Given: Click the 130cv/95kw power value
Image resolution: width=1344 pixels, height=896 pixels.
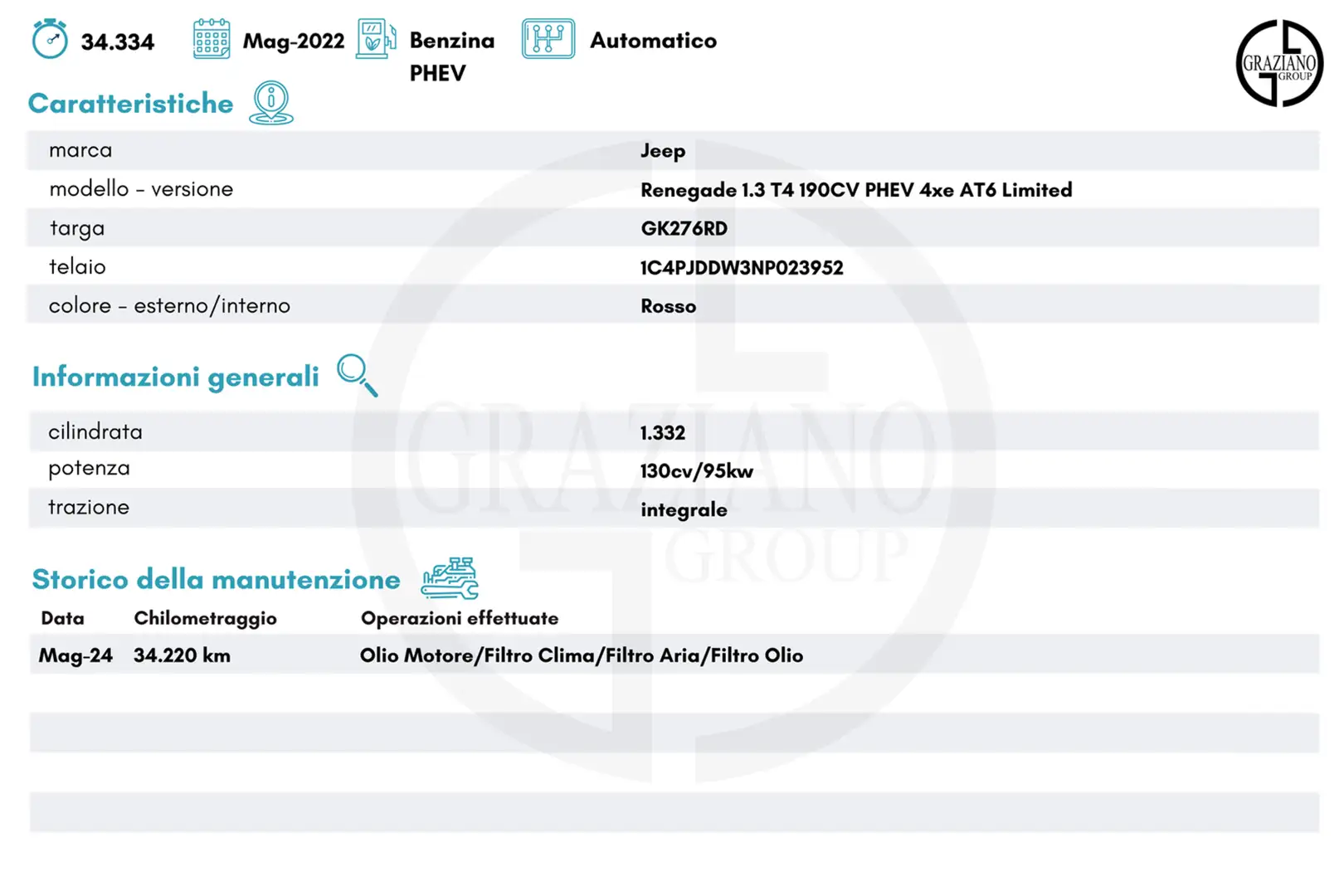Looking at the screenshot, I should click(696, 471).
